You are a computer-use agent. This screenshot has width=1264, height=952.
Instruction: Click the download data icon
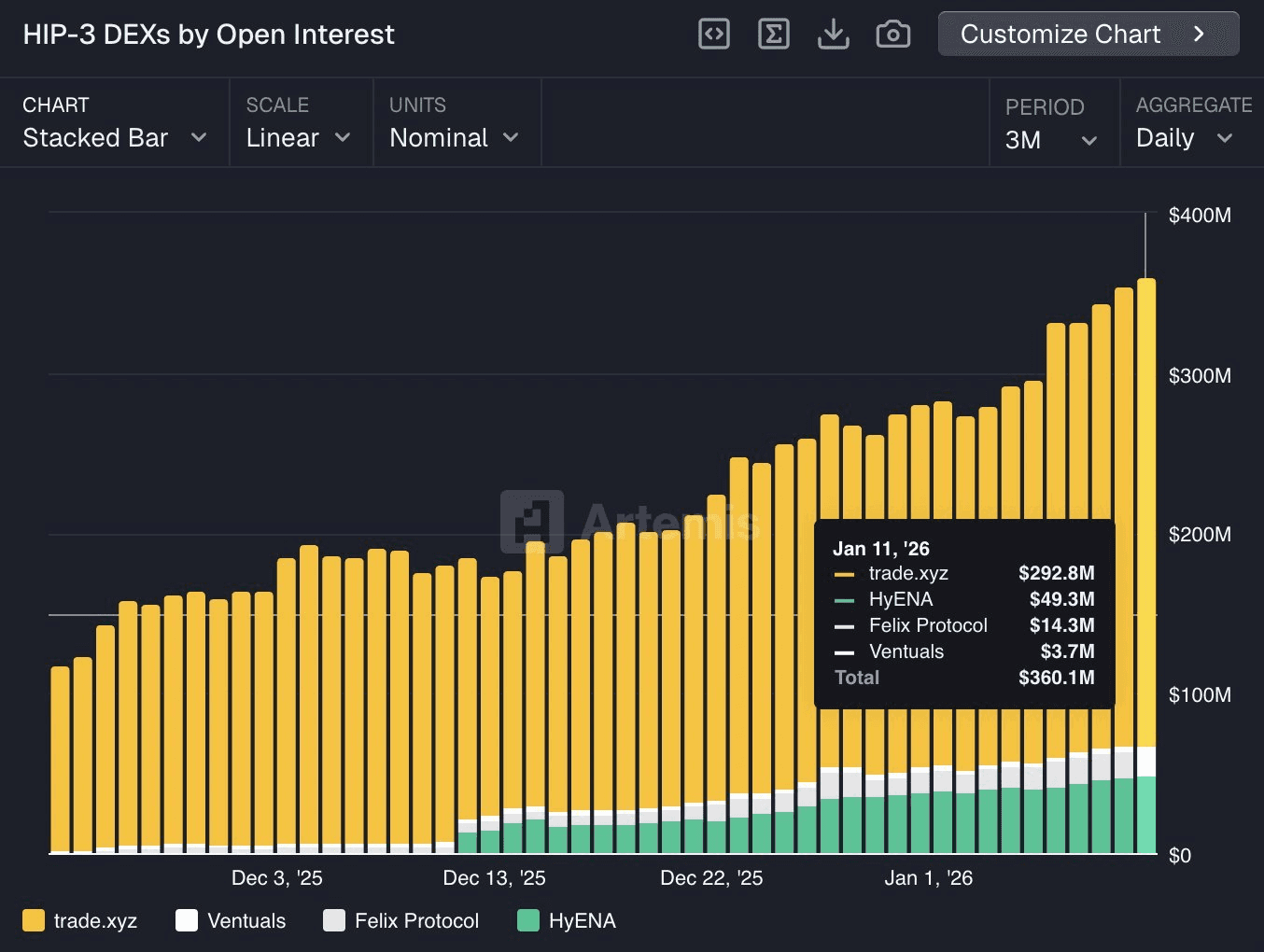click(x=833, y=34)
